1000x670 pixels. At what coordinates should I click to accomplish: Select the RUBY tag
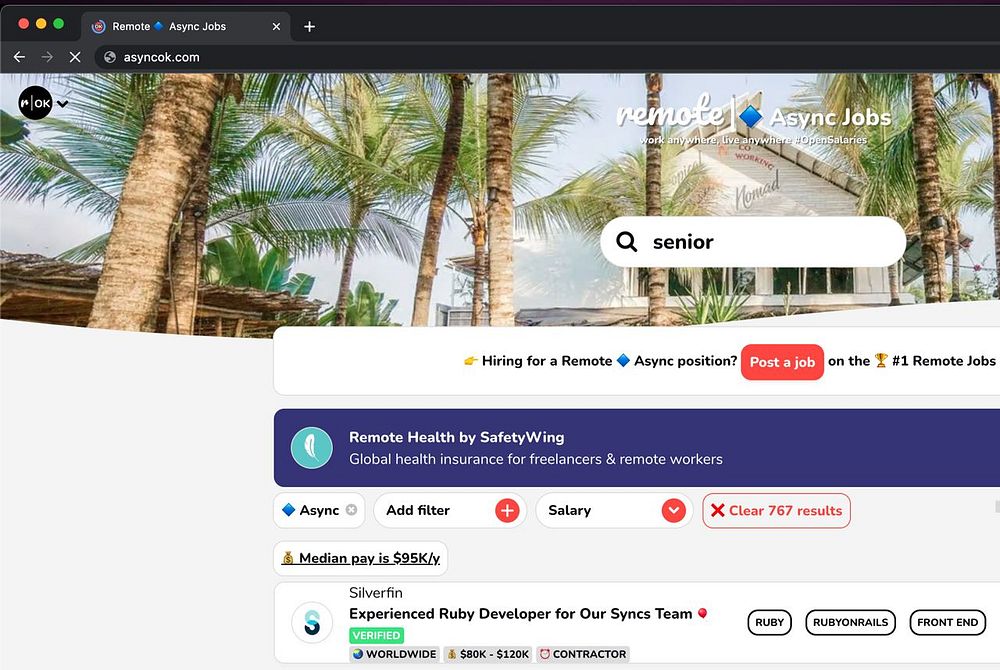pos(769,622)
